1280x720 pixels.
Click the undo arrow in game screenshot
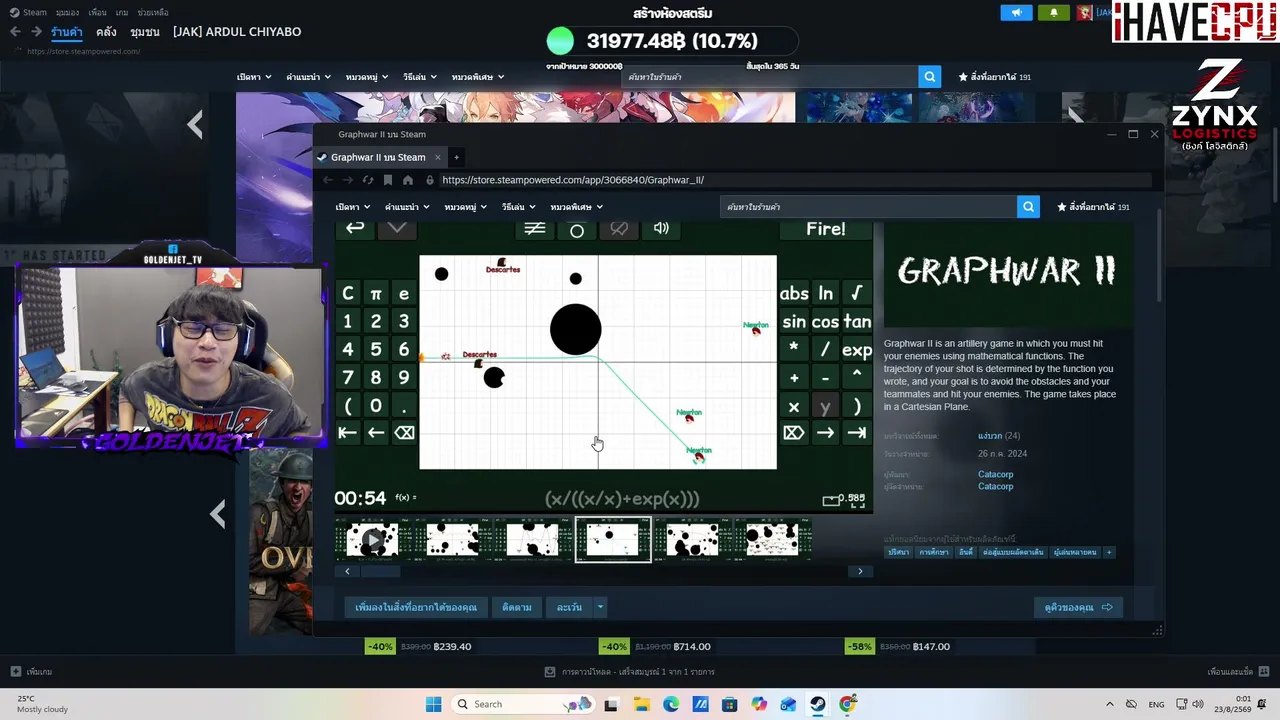coord(355,229)
